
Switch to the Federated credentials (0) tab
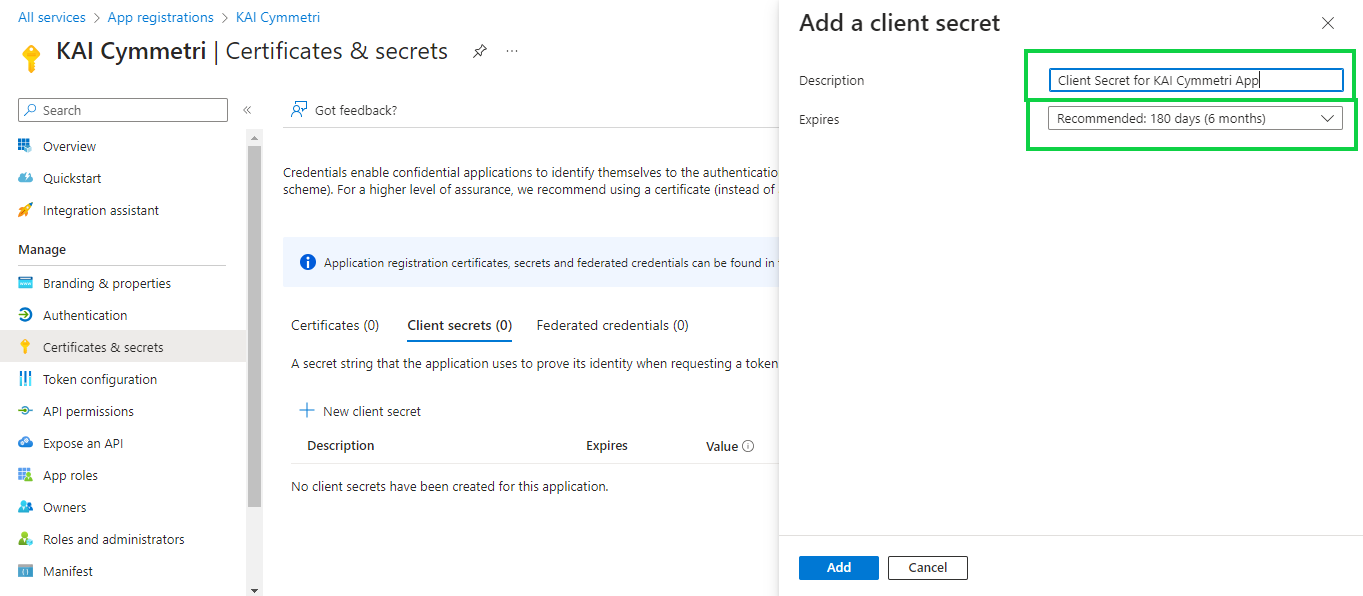click(x=612, y=325)
